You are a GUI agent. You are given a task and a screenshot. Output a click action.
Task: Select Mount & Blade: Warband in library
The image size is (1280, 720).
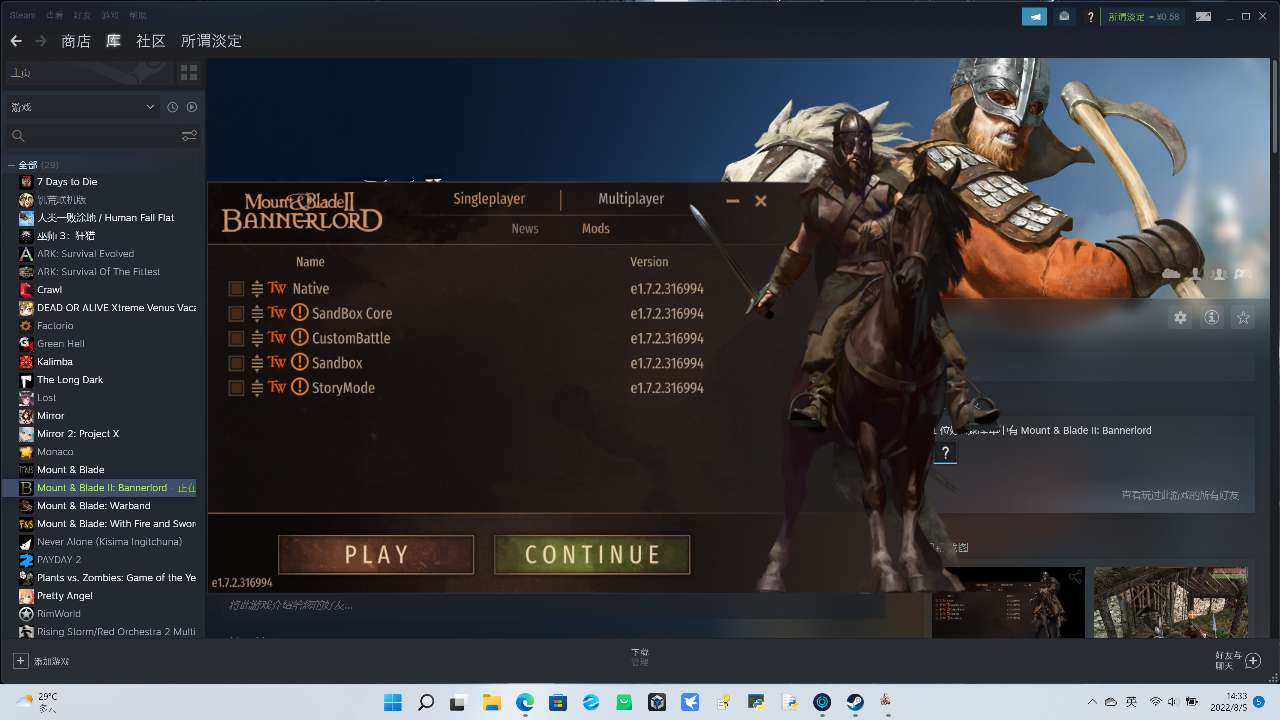coord(94,506)
